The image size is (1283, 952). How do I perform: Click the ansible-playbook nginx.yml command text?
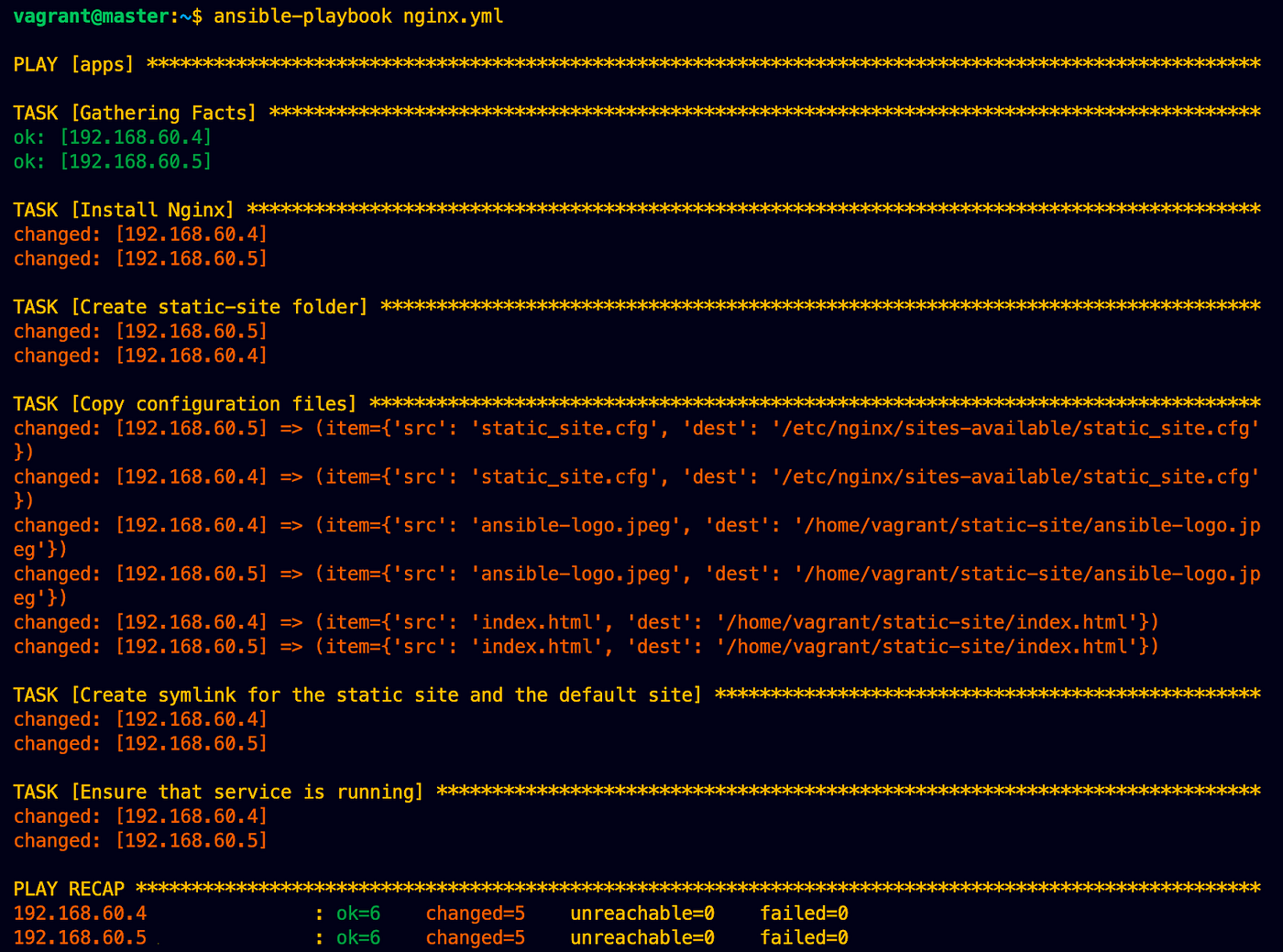[x=357, y=16]
